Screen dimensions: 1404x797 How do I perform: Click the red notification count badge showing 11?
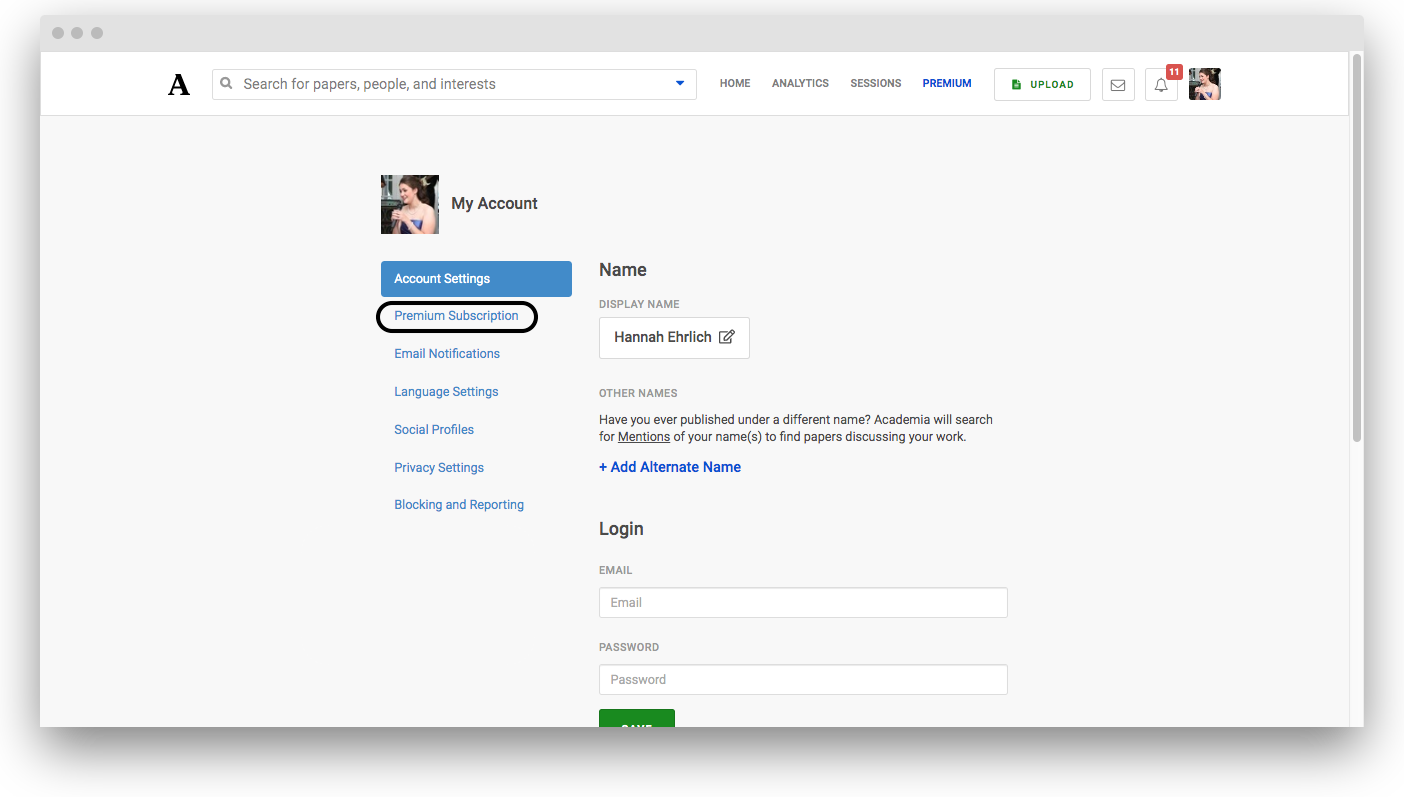1174,72
